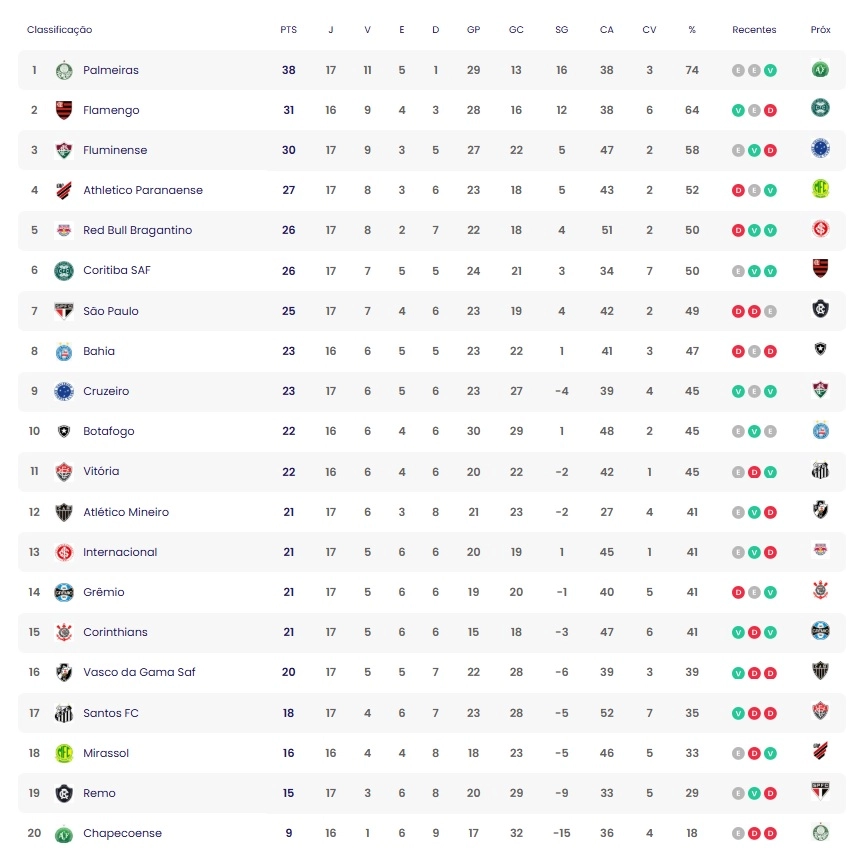The image size is (860, 864).
Task: Click the Palmeiras crest icon in first place
Action: [x=64, y=71]
